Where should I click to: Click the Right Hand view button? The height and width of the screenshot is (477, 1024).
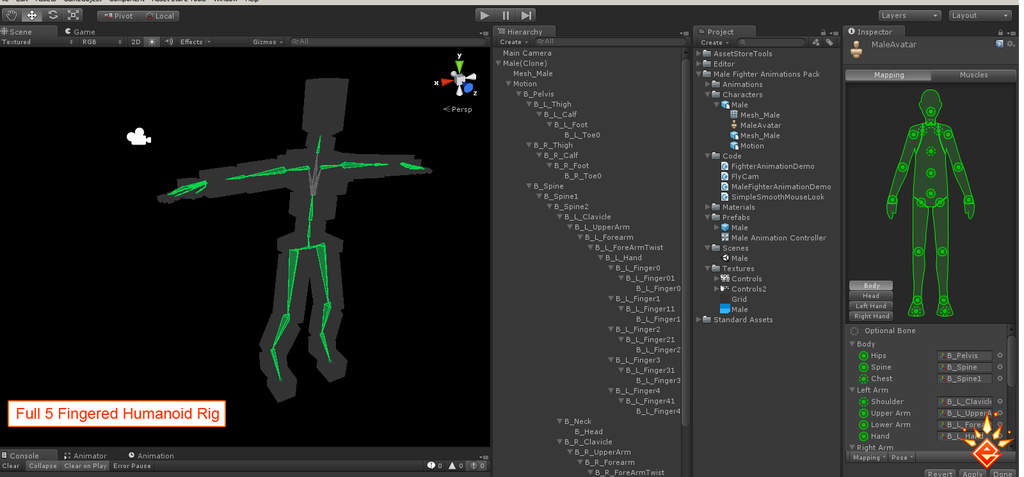click(871, 316)
